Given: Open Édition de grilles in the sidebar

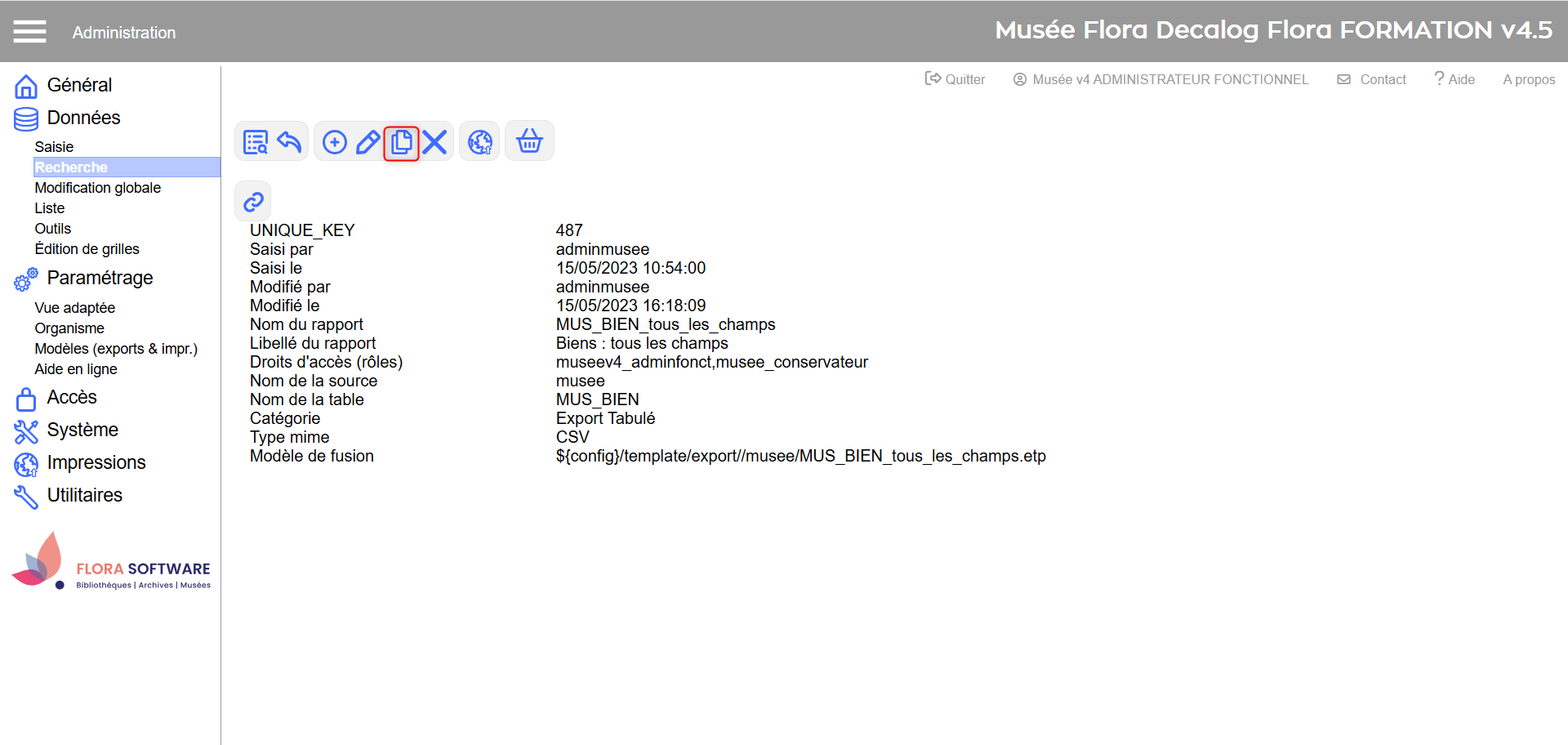Looking at the screenshot, I should tap(87, 249).
